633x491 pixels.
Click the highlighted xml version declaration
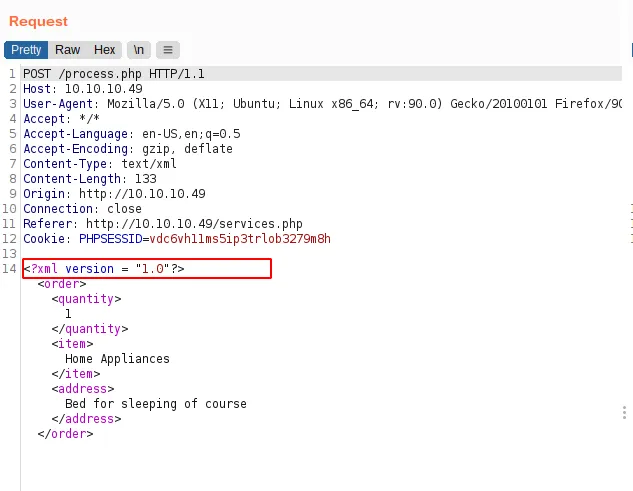[x=104, y=269]
